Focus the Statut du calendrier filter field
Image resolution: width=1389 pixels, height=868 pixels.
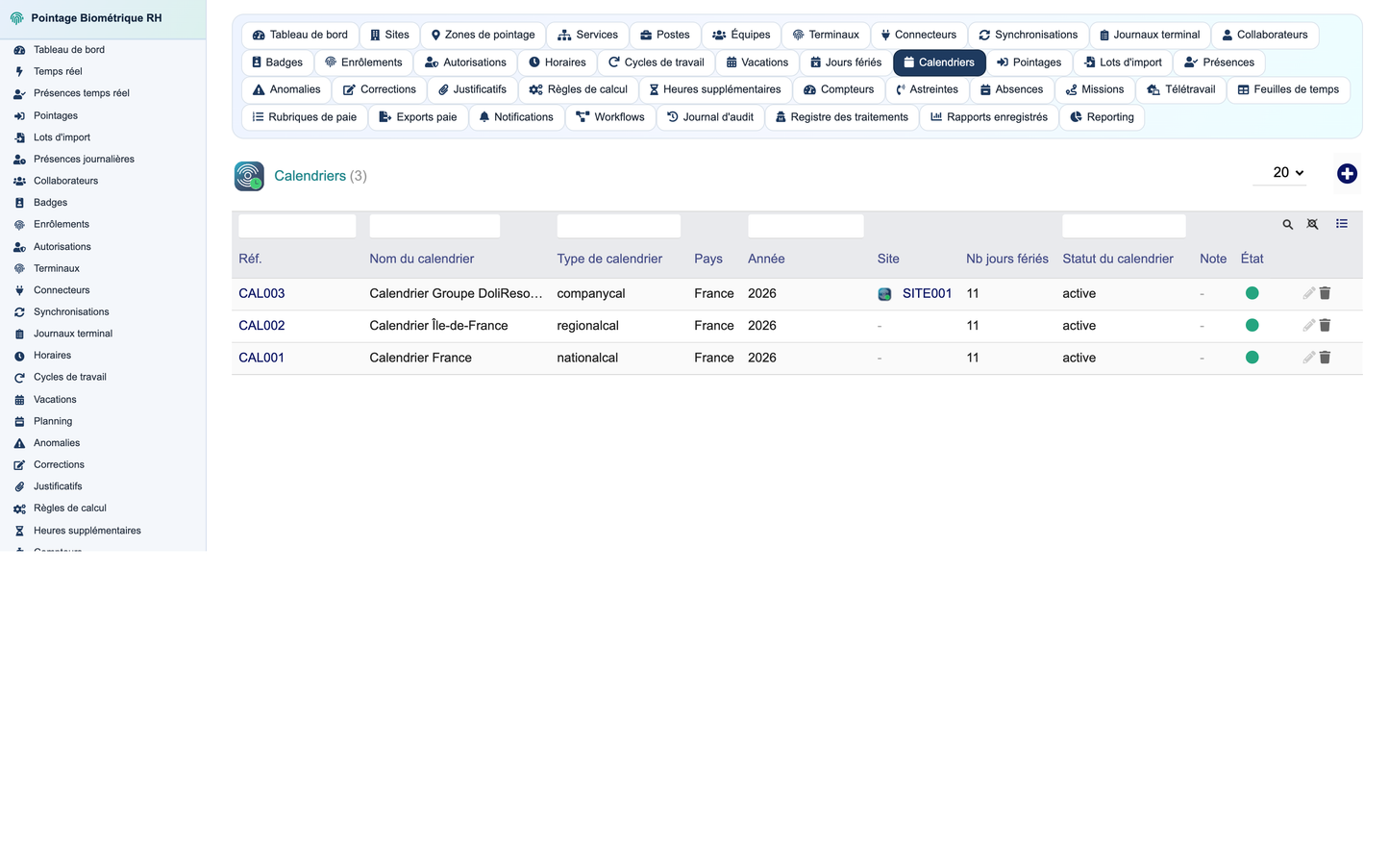pyautogui.click(x=1124, y=226)
